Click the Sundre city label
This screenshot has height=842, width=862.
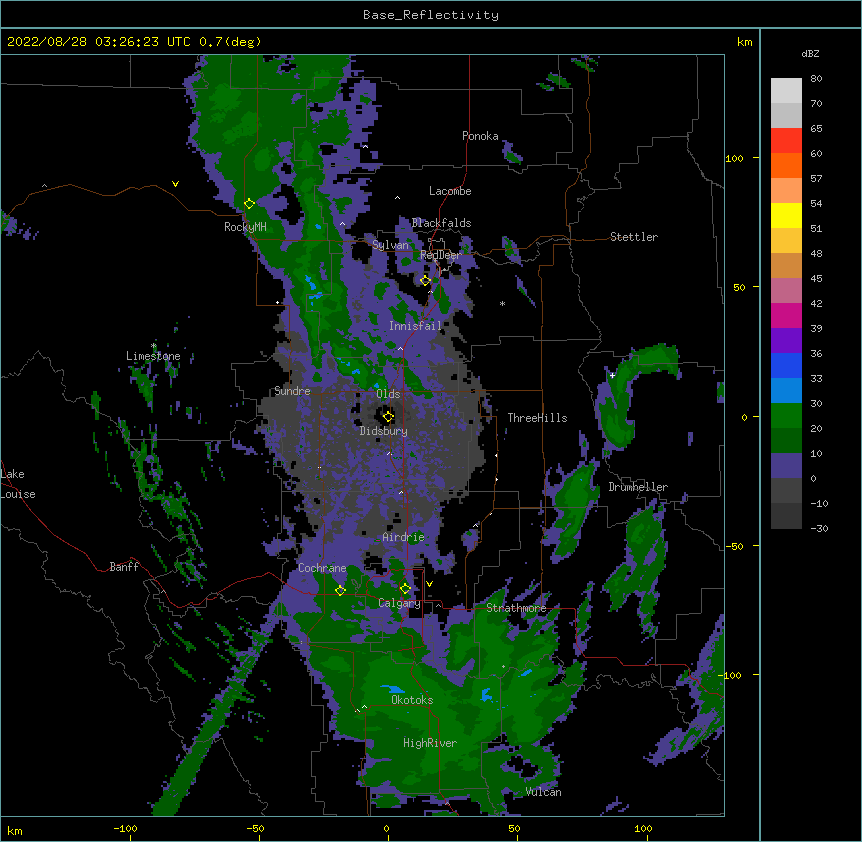[292, 391]
